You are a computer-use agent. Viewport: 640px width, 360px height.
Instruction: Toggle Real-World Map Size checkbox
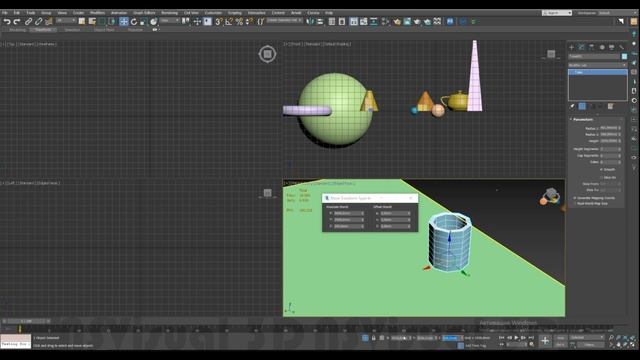pyautogui.click(x=575, y=203)
